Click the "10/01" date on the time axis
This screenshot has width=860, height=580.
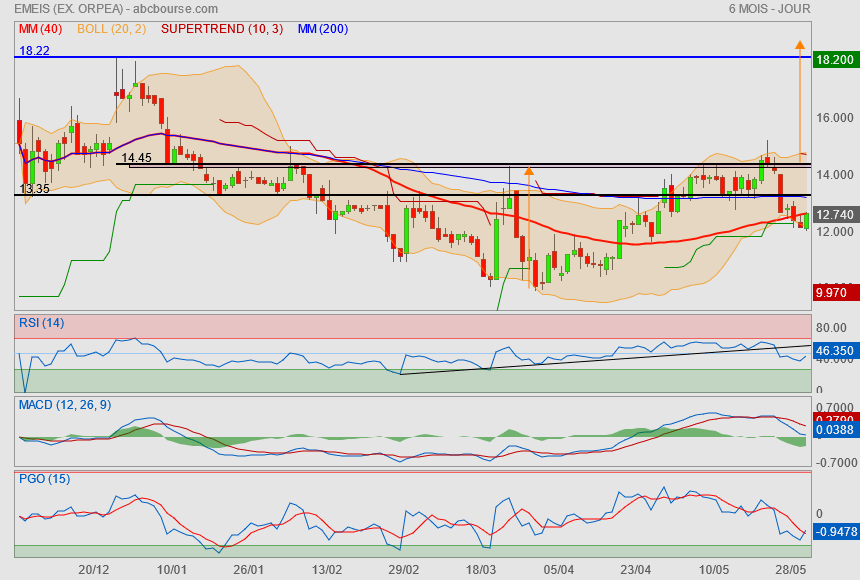[172, 570]
